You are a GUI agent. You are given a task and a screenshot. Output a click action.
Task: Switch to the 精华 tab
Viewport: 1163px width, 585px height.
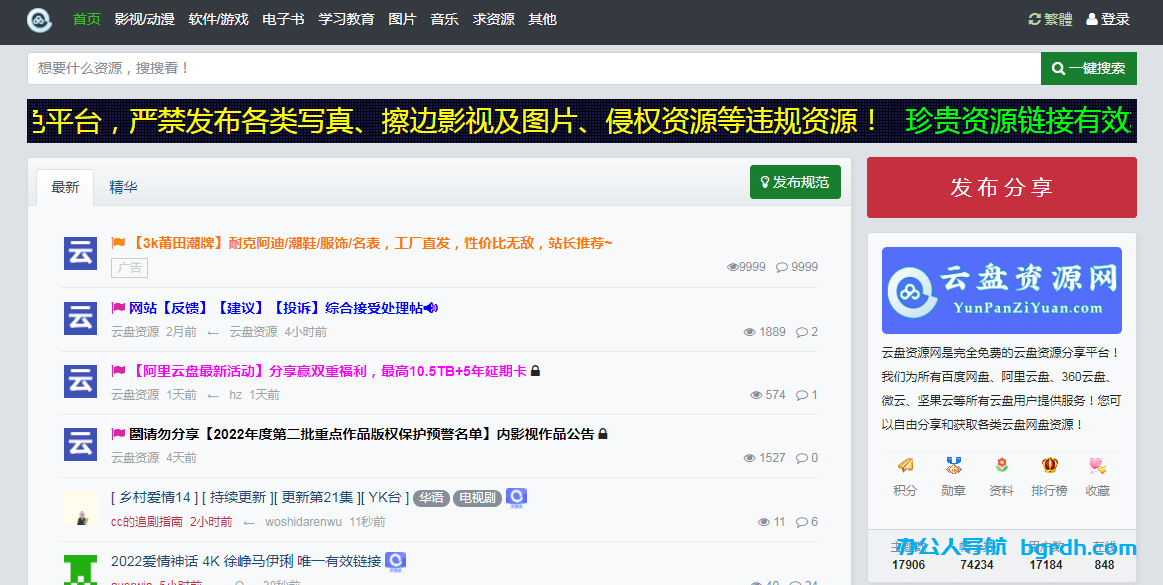tap(123, 187)
